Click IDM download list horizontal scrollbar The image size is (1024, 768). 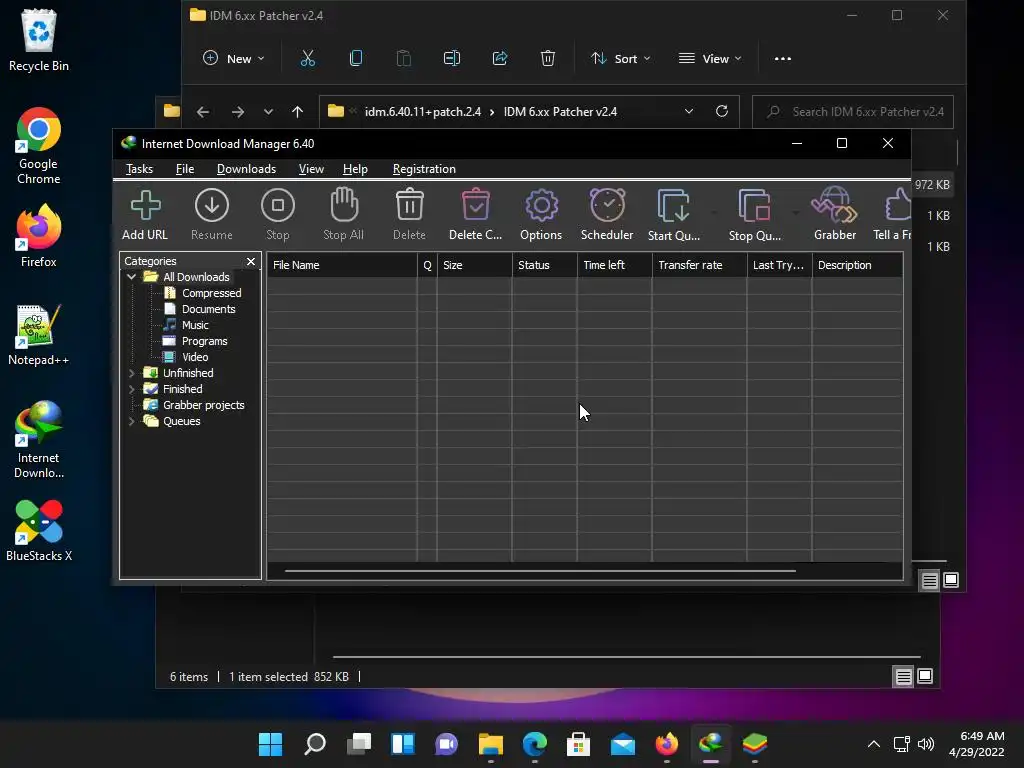[x=540, y=571]
